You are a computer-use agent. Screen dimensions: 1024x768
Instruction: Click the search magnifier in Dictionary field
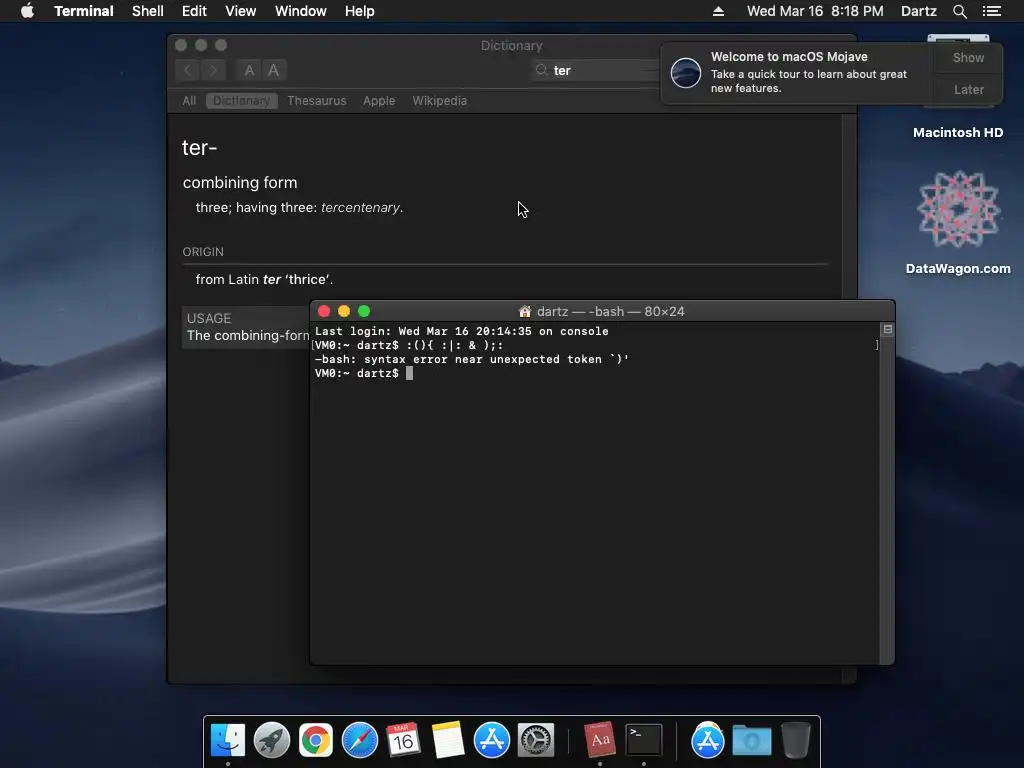pos(541,70)
